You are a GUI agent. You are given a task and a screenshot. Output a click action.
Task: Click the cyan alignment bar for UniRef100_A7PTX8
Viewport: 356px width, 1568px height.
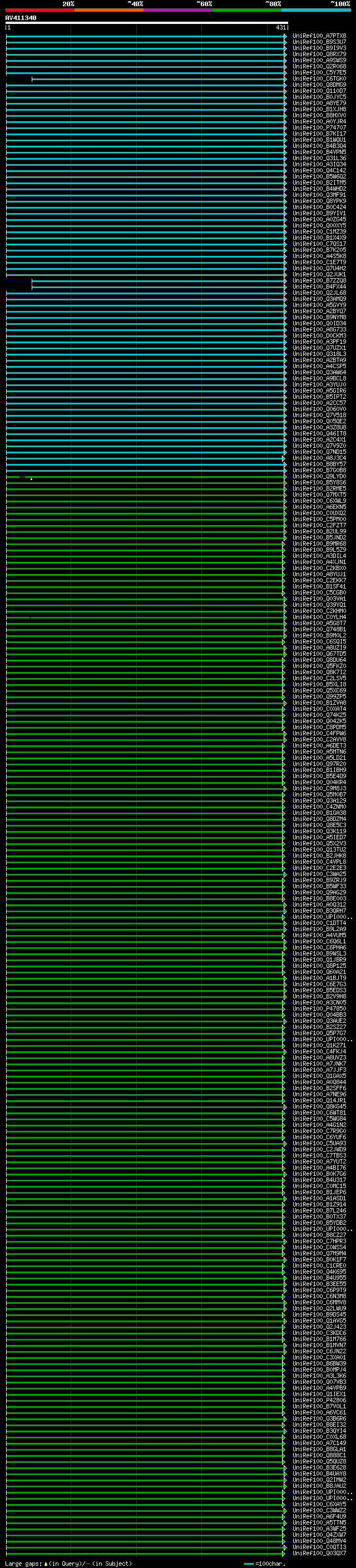click(x=146, y=36)
